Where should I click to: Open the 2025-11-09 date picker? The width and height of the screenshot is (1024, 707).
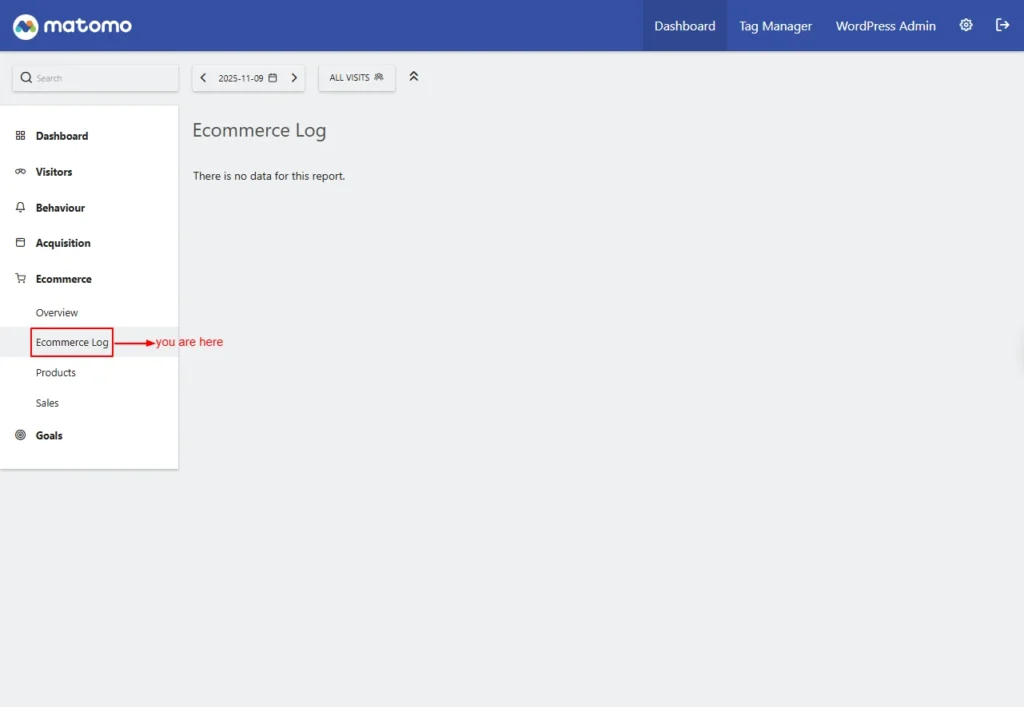click(247, 78)
